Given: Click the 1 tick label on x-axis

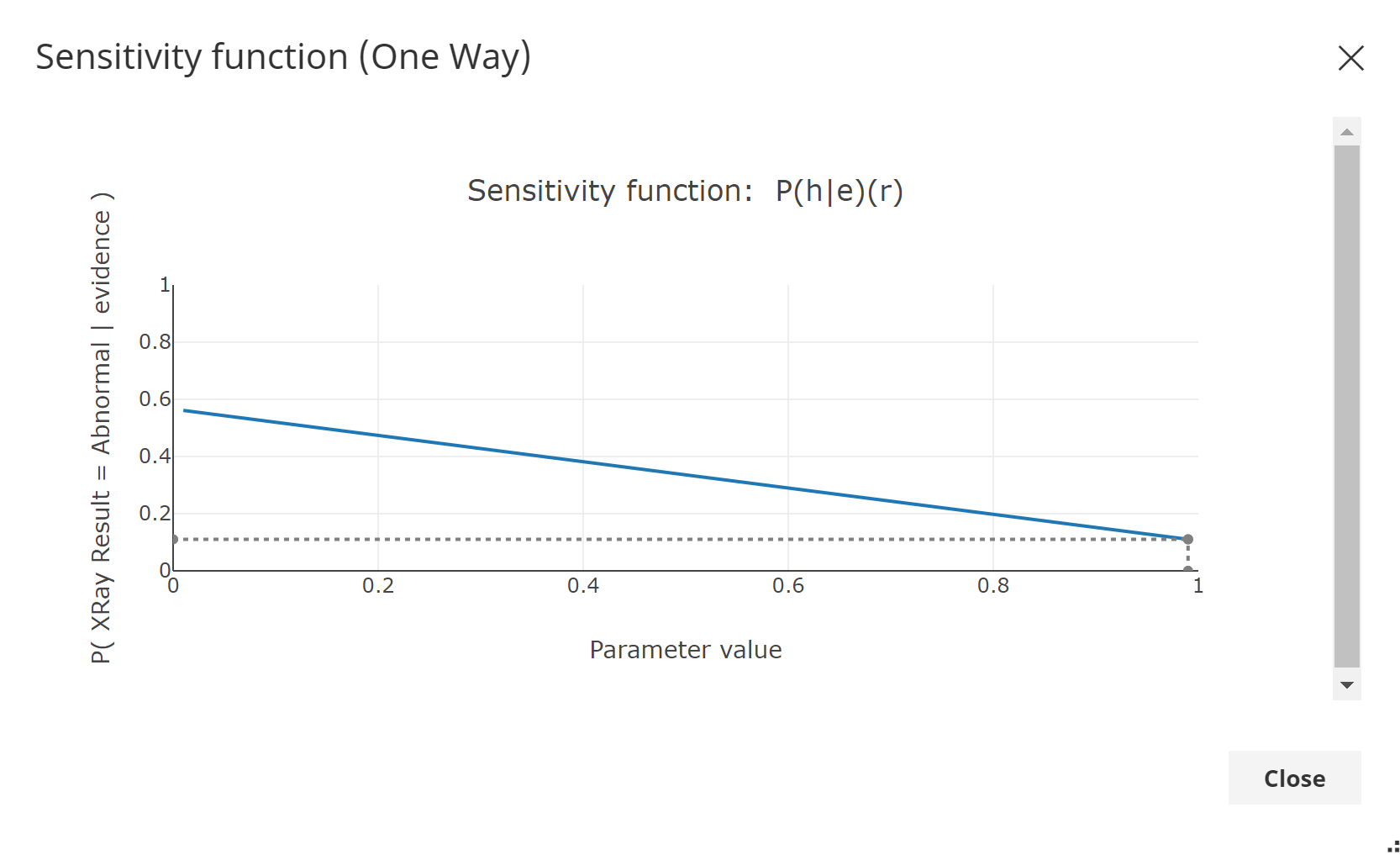Looking at the screenshot, I should tap(1197, 587).
